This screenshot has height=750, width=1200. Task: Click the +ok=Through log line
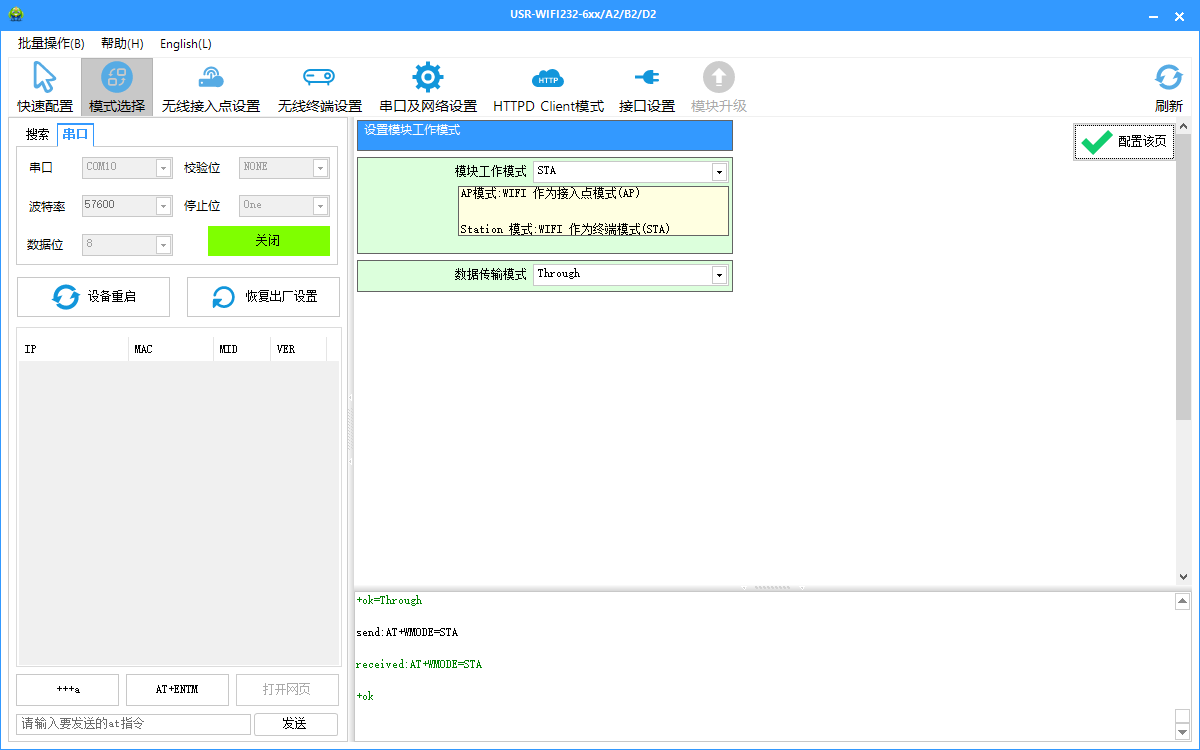pos(389,601)
